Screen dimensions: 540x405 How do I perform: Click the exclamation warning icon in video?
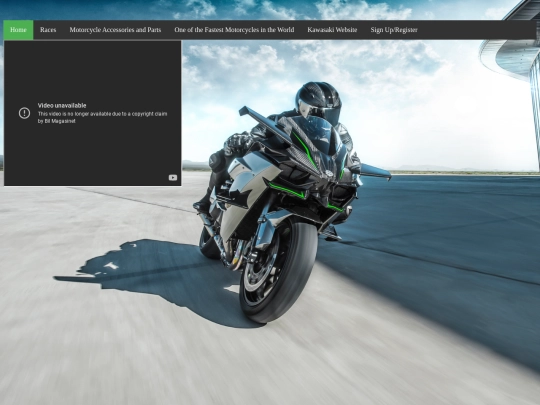(x=24, y=113)
